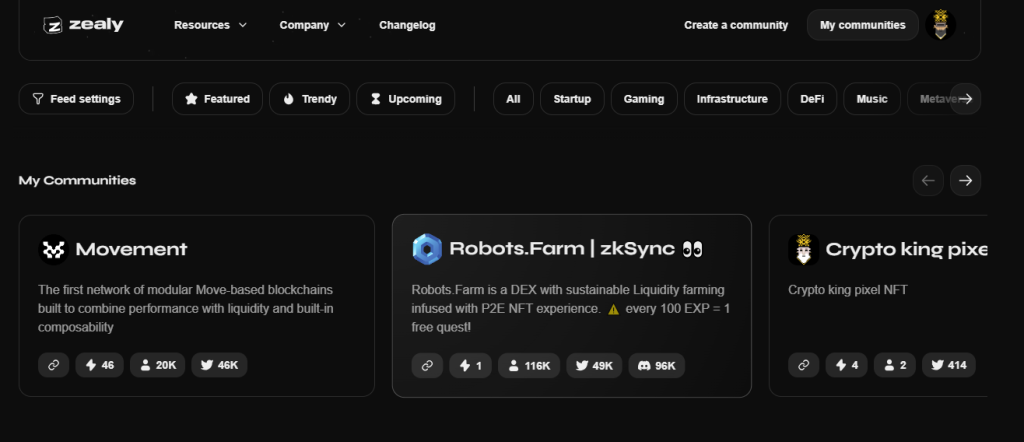Toggle the Trendy filter
Screen dimensions: 1024x442
(309, 99)
